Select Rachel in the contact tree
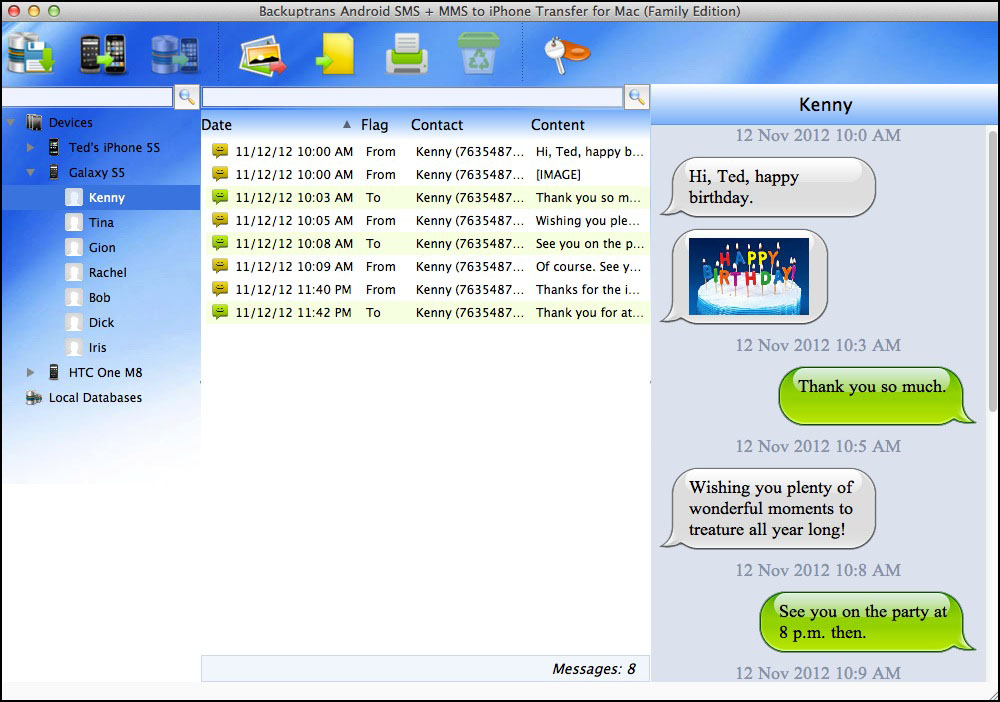The image size is (1000, 702). click(x=108, y=272)
